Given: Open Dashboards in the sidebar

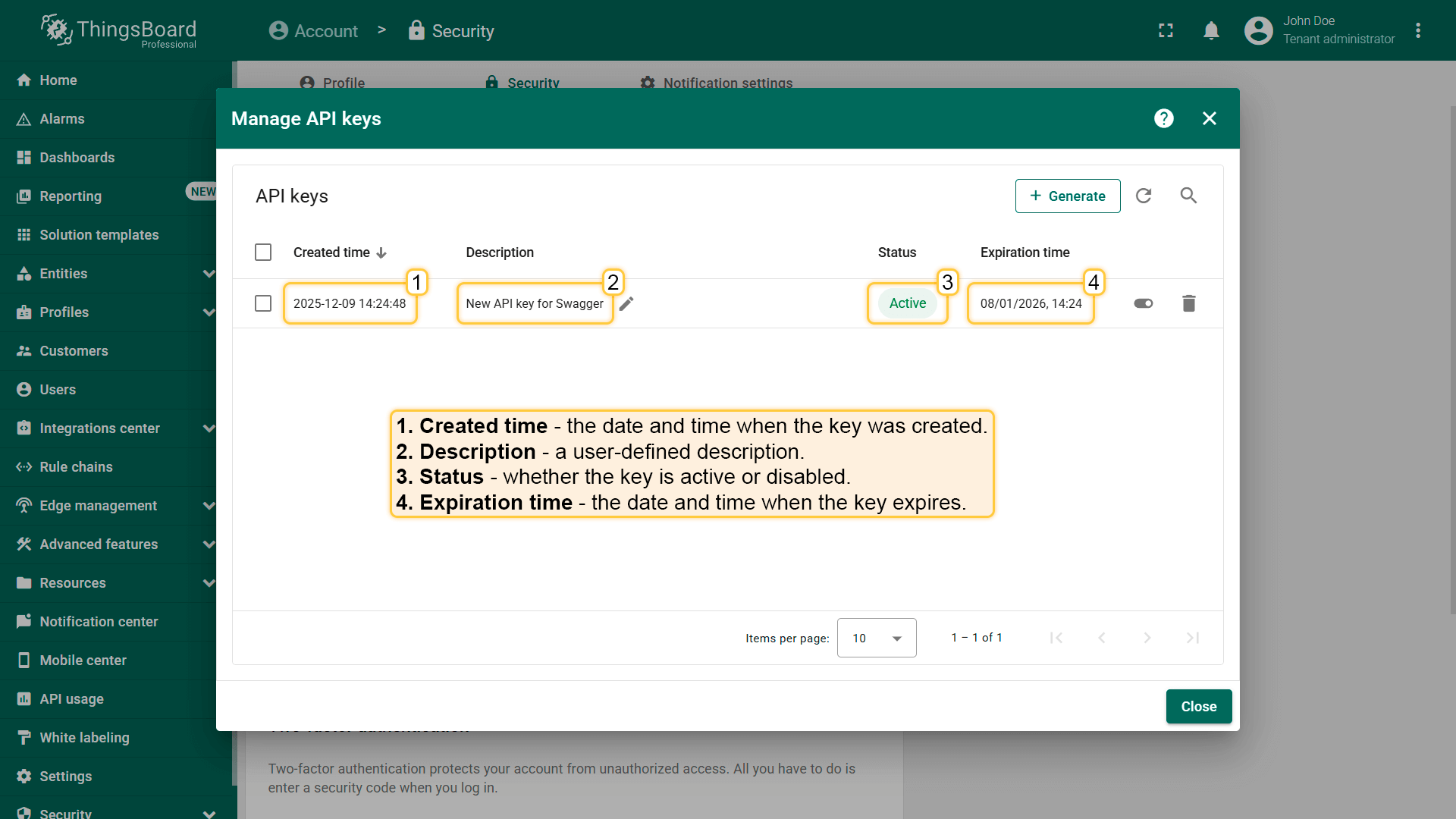Looking at the screenshot, I should coord(77,158).
